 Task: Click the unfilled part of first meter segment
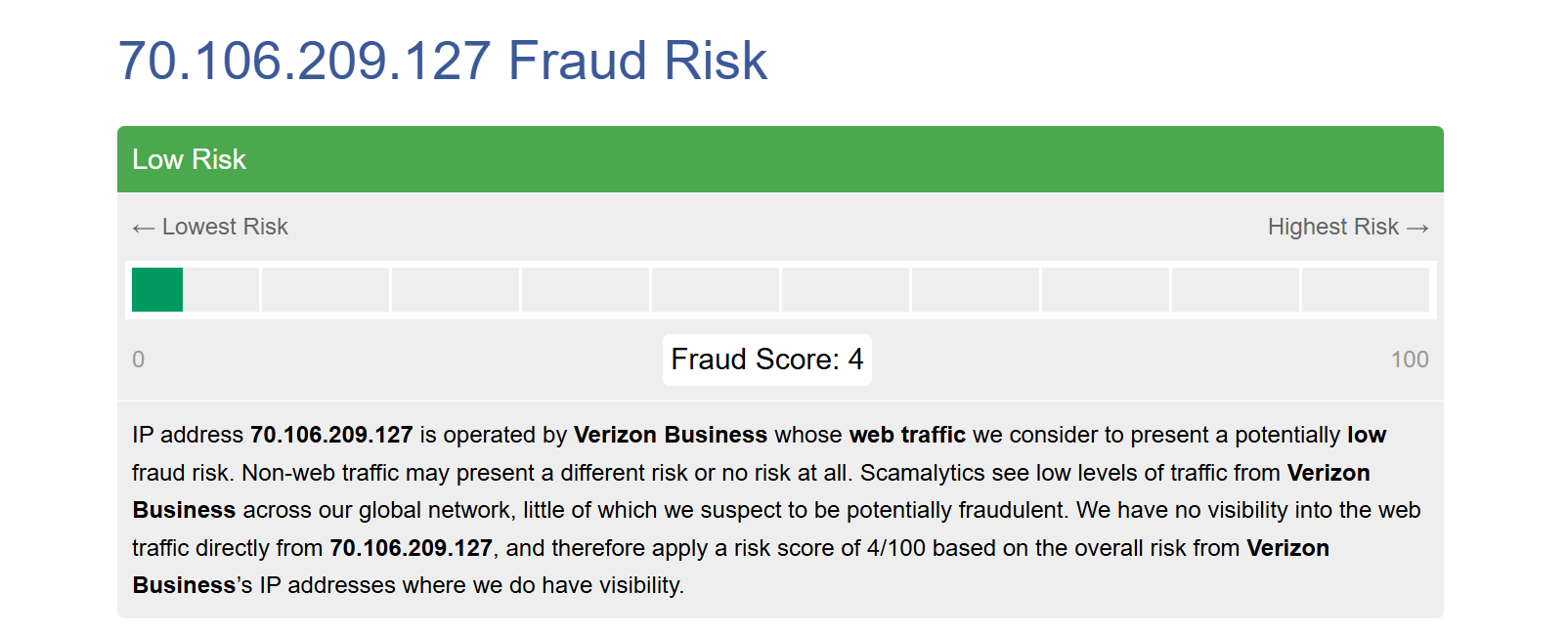(x=221, y=289)
